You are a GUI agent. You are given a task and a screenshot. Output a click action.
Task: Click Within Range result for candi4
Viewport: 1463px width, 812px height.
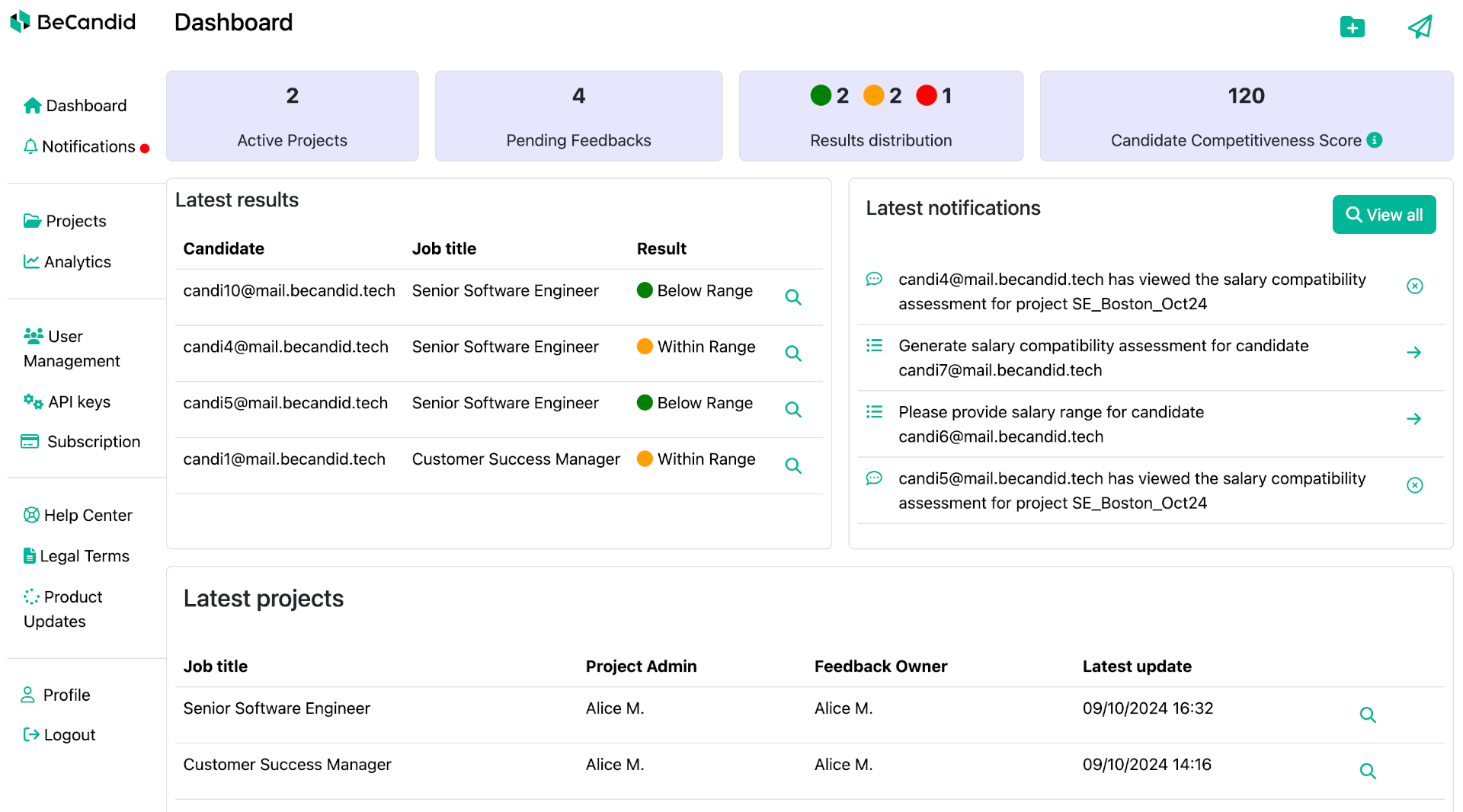(x=696, y=347)
